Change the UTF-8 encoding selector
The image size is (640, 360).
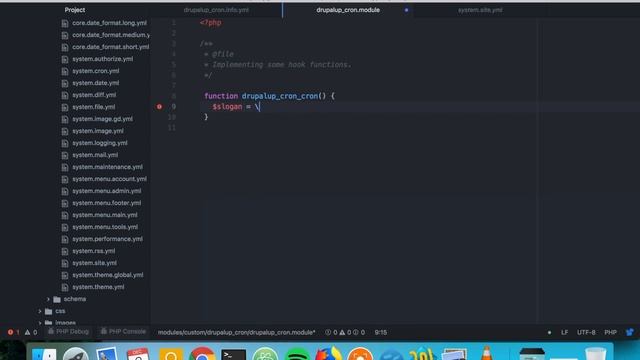coord(586,332)
